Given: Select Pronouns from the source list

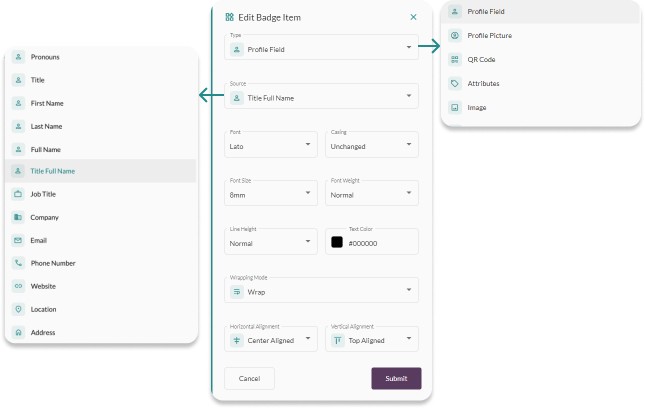Looking at the screenshot, I should (45, 57).
